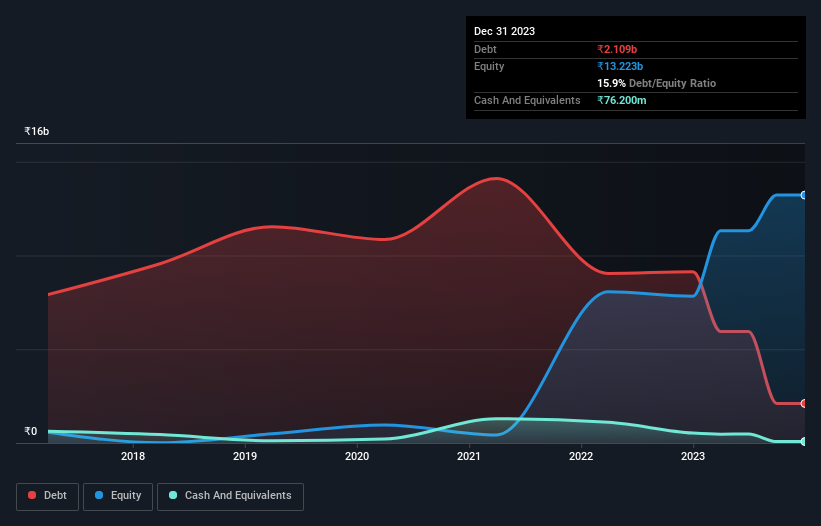Click the Cash value ₹76.200m in tooltip
This screenshot has width=821, height=526.
[x=622, y=100]
